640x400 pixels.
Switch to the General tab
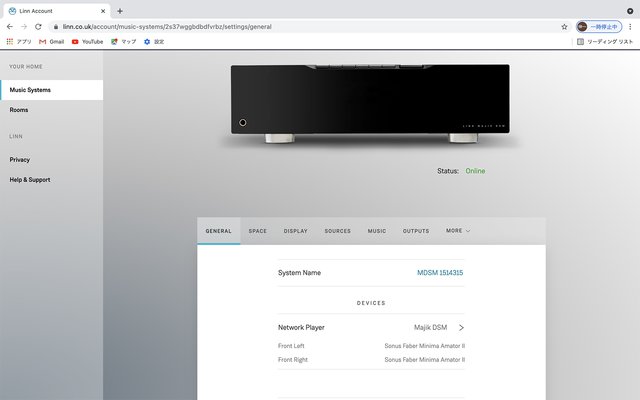[218, 231]
